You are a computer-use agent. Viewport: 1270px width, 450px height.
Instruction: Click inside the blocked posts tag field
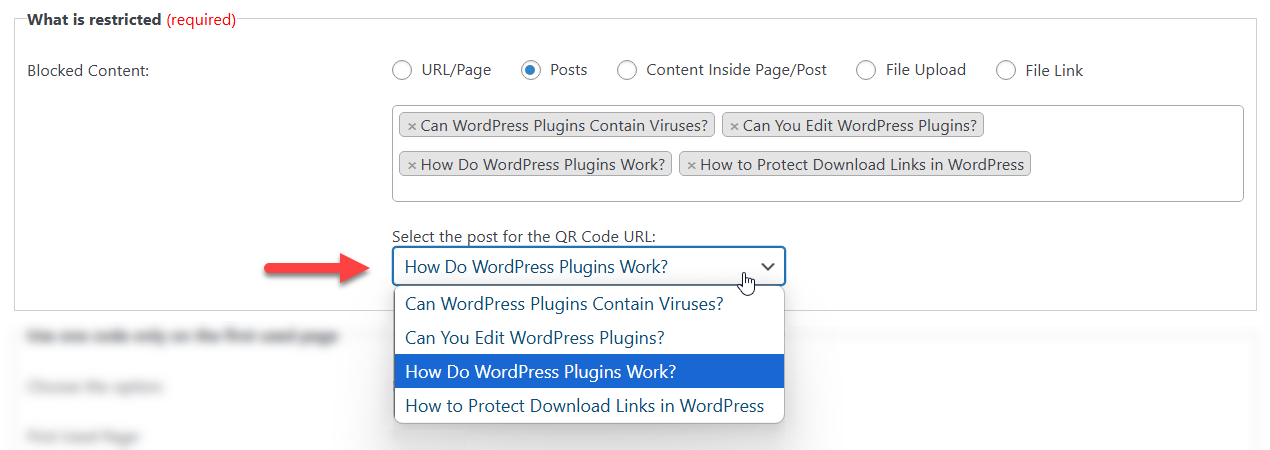tap(817, 153)
